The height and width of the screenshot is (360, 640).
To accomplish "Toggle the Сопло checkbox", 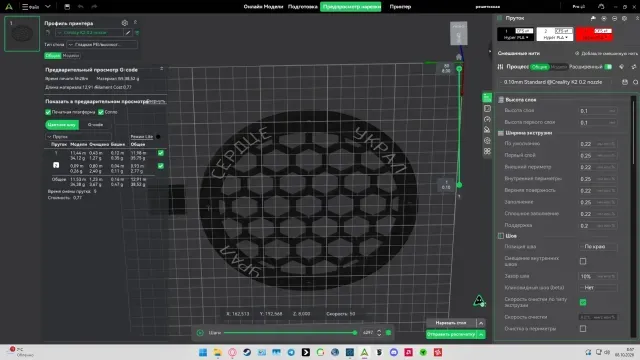I will [x=101, y=112].
